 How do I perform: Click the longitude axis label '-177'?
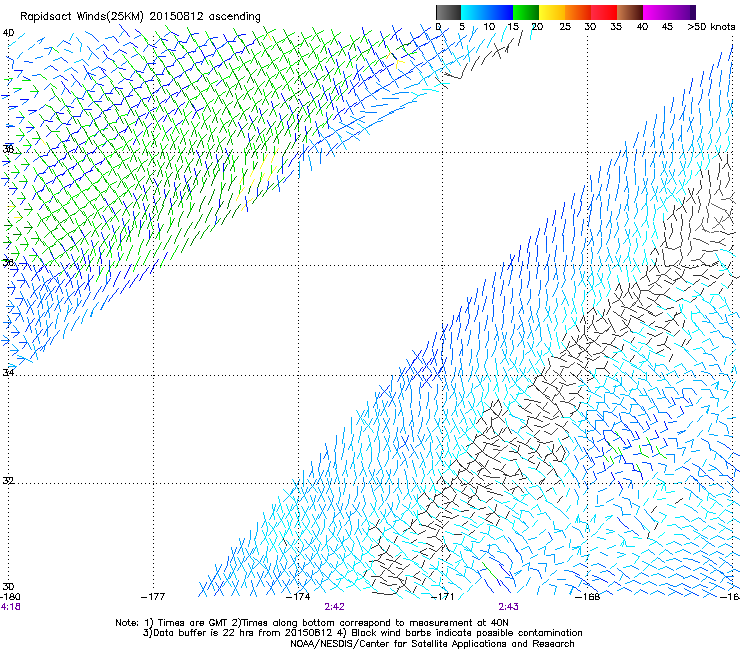[x=153, y=597]
